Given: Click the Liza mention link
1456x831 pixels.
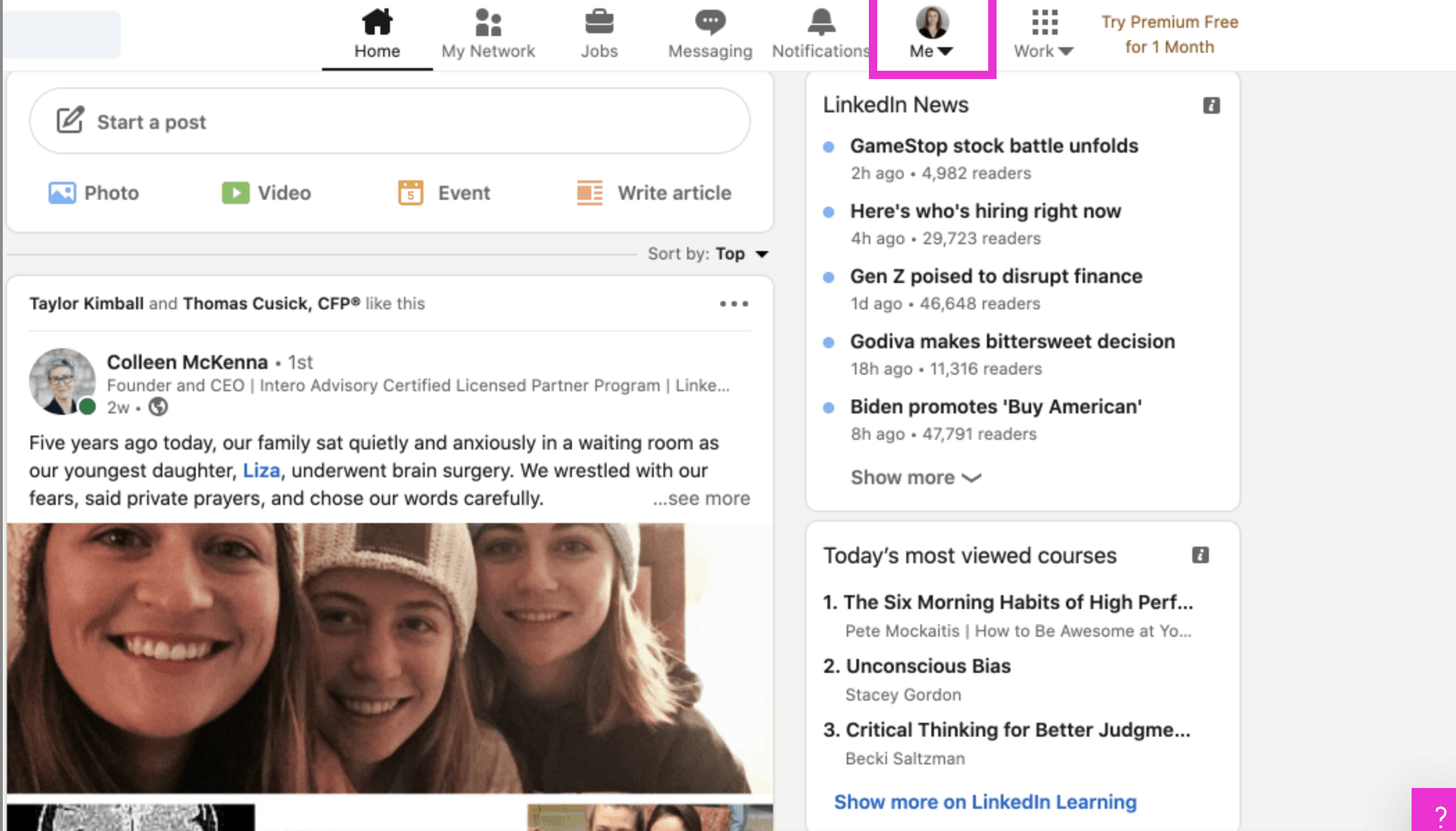Looking at the screenshot, I should coord(261,470).
